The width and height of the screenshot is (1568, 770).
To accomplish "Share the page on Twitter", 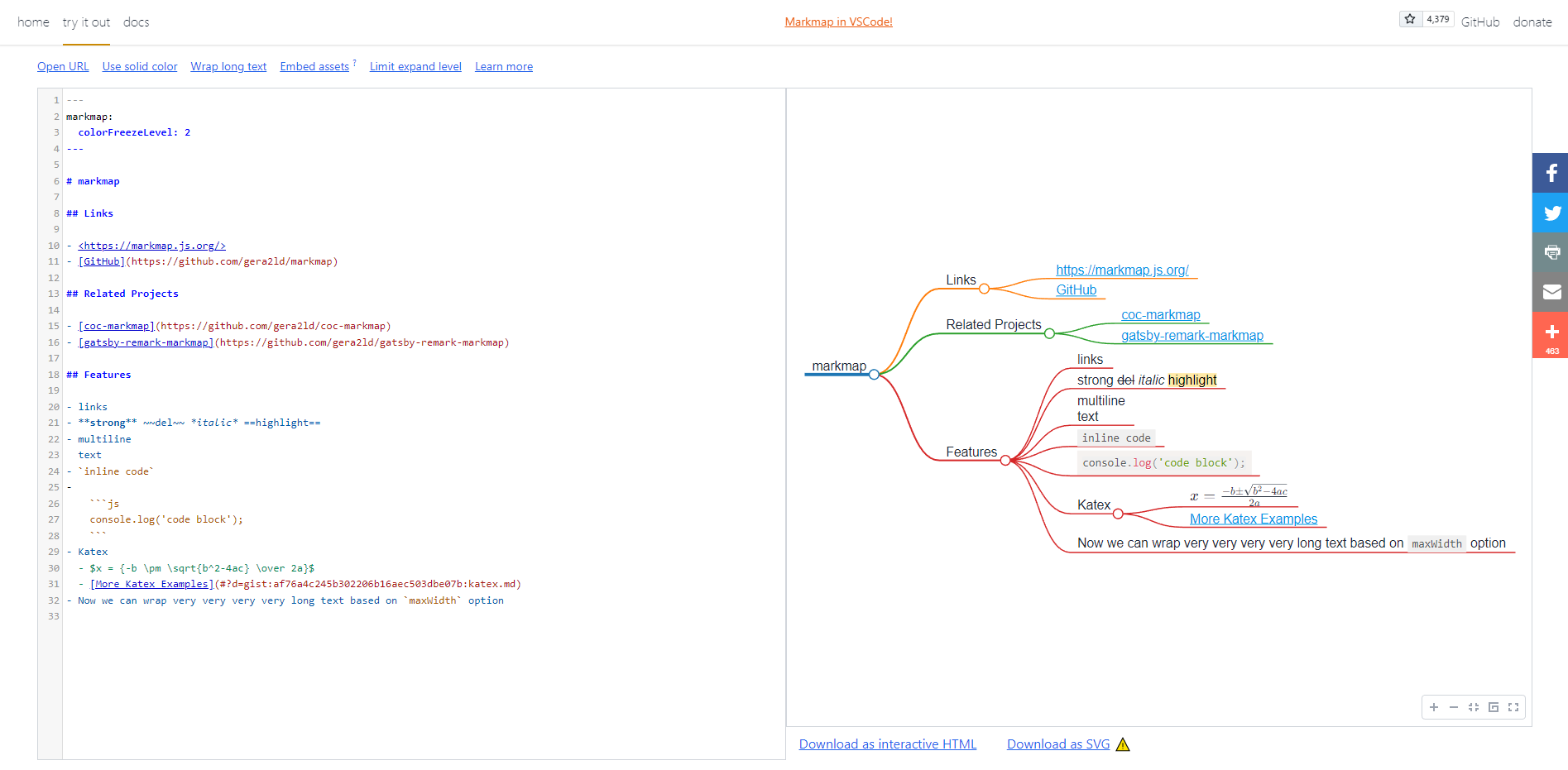I will pyautogui.click(x=1551, y=213).
